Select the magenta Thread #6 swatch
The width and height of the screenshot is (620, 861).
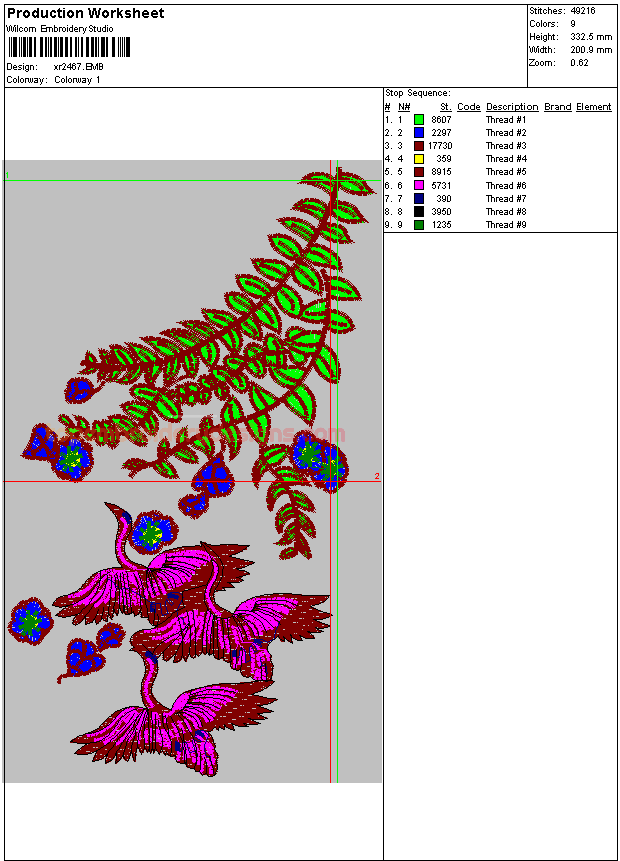point(419,186)
